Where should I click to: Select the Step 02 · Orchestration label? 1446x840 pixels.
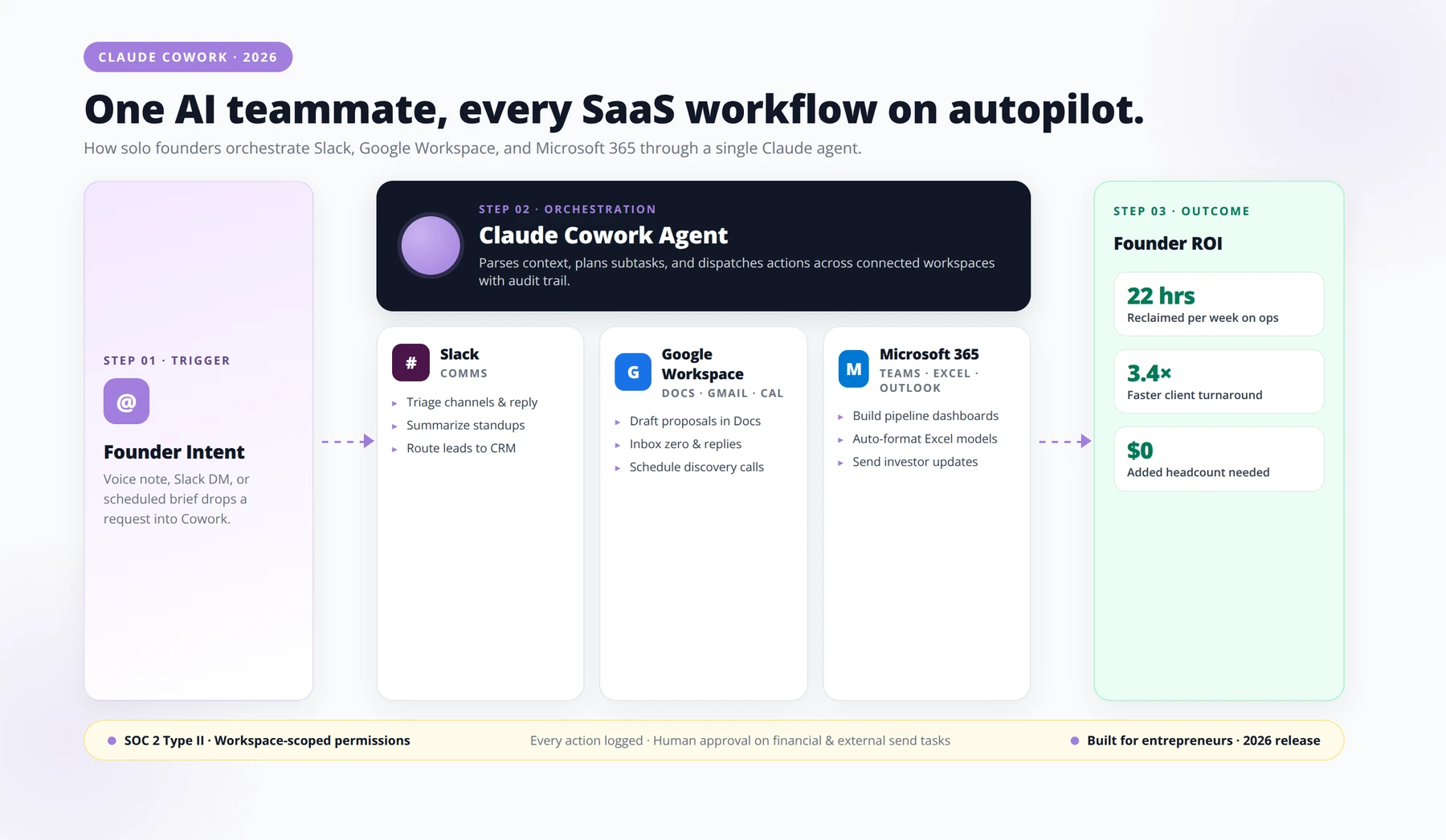[x=567, y=210]
